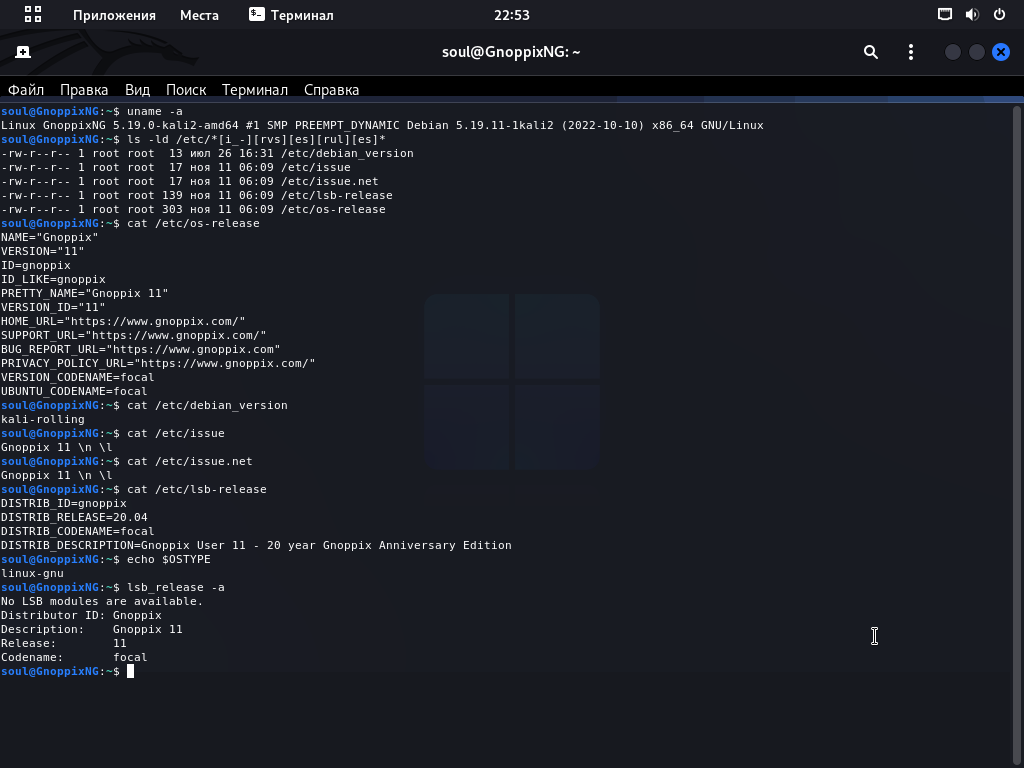The image size is (1024, 768).
Task: Click the 'Distributor ID: Gnoppix' line
Action: click(x=81, y=615)
